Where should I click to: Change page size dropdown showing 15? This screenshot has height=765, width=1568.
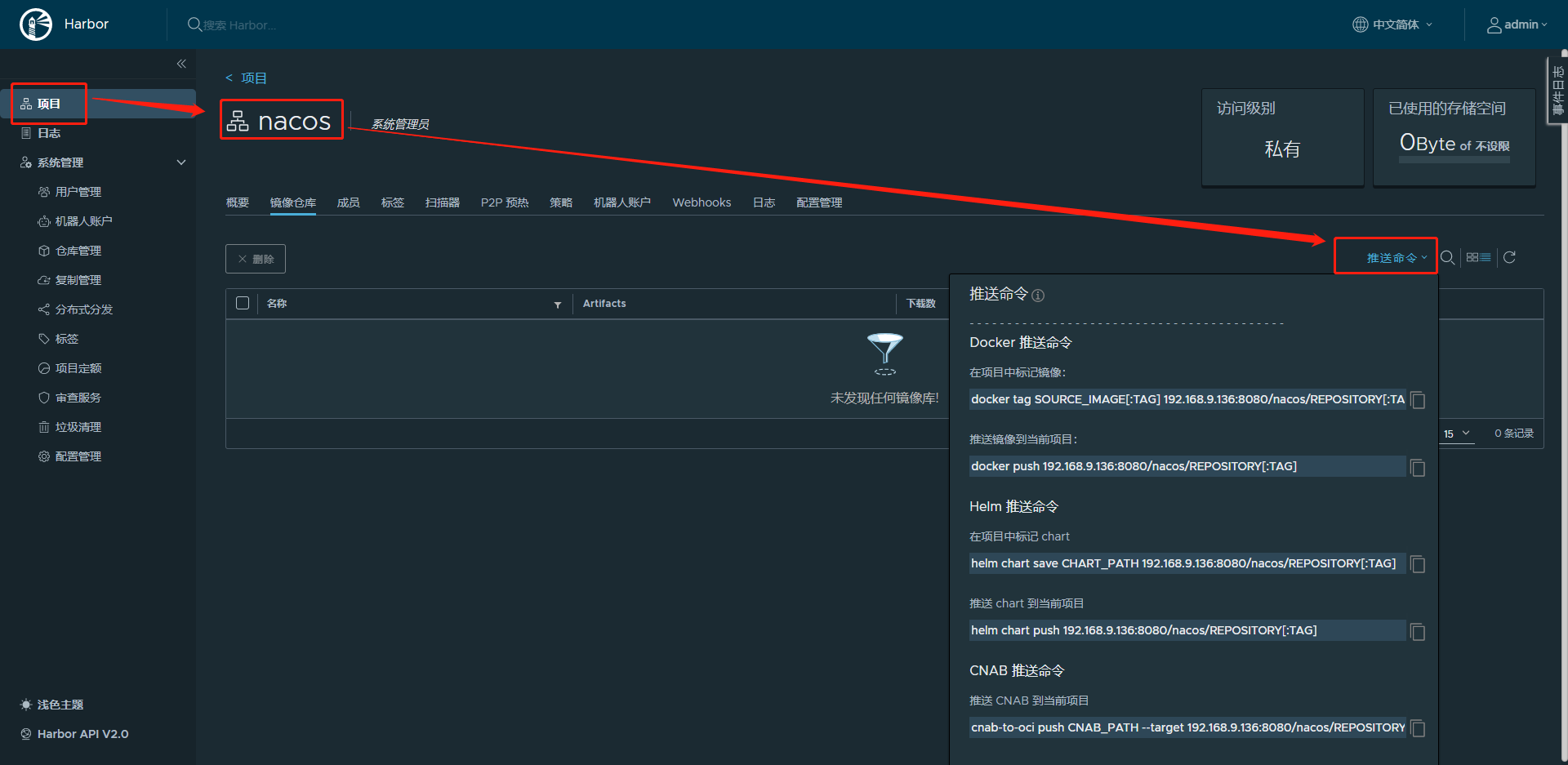click(1457, 434)
